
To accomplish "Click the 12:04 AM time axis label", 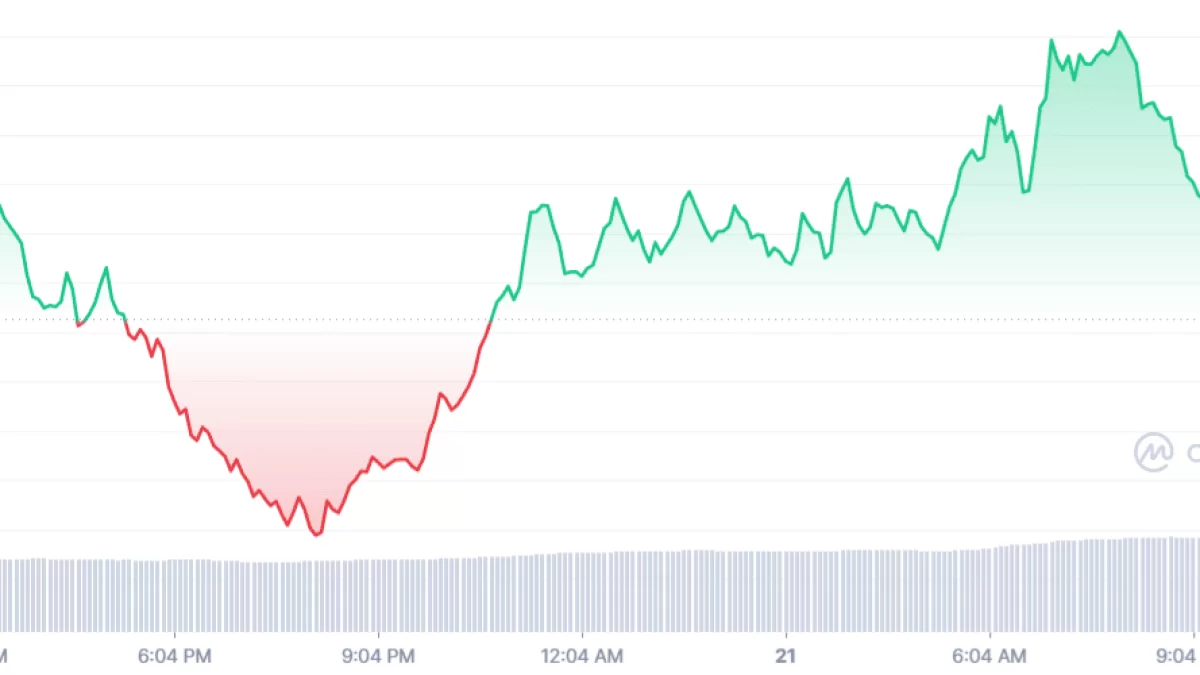I will (583, 655).
